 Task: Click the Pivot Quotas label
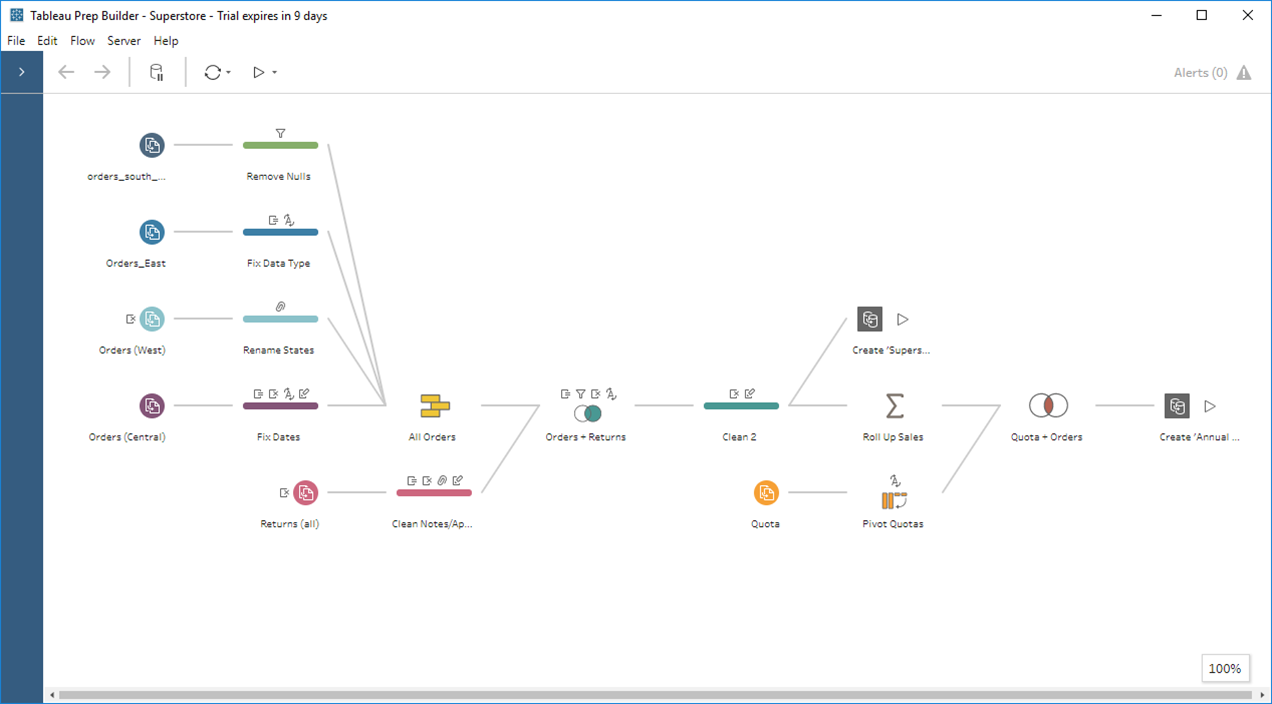tap(893, 524)
